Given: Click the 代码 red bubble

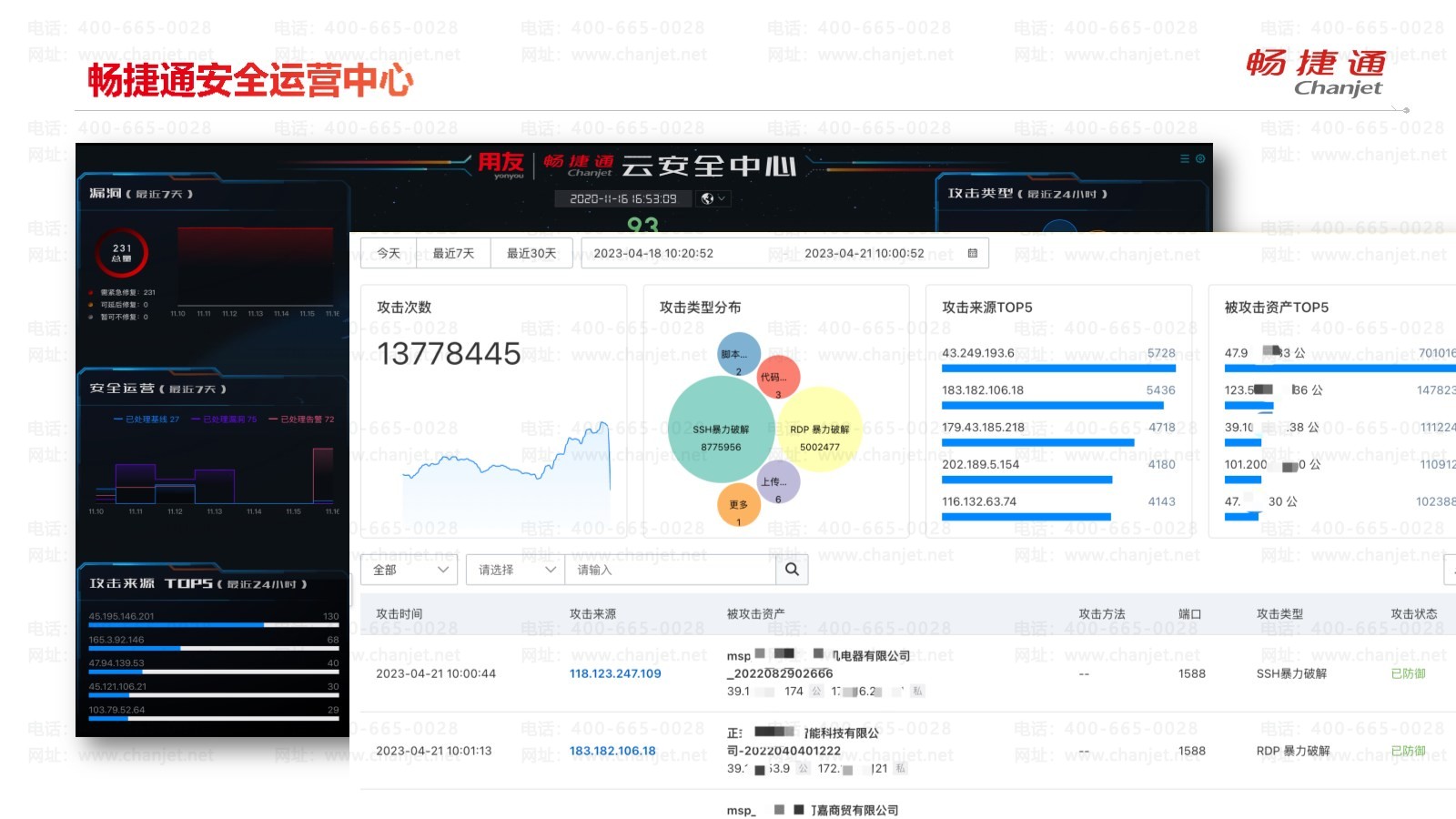Looking at the screenshot, I should pos(777,377).
